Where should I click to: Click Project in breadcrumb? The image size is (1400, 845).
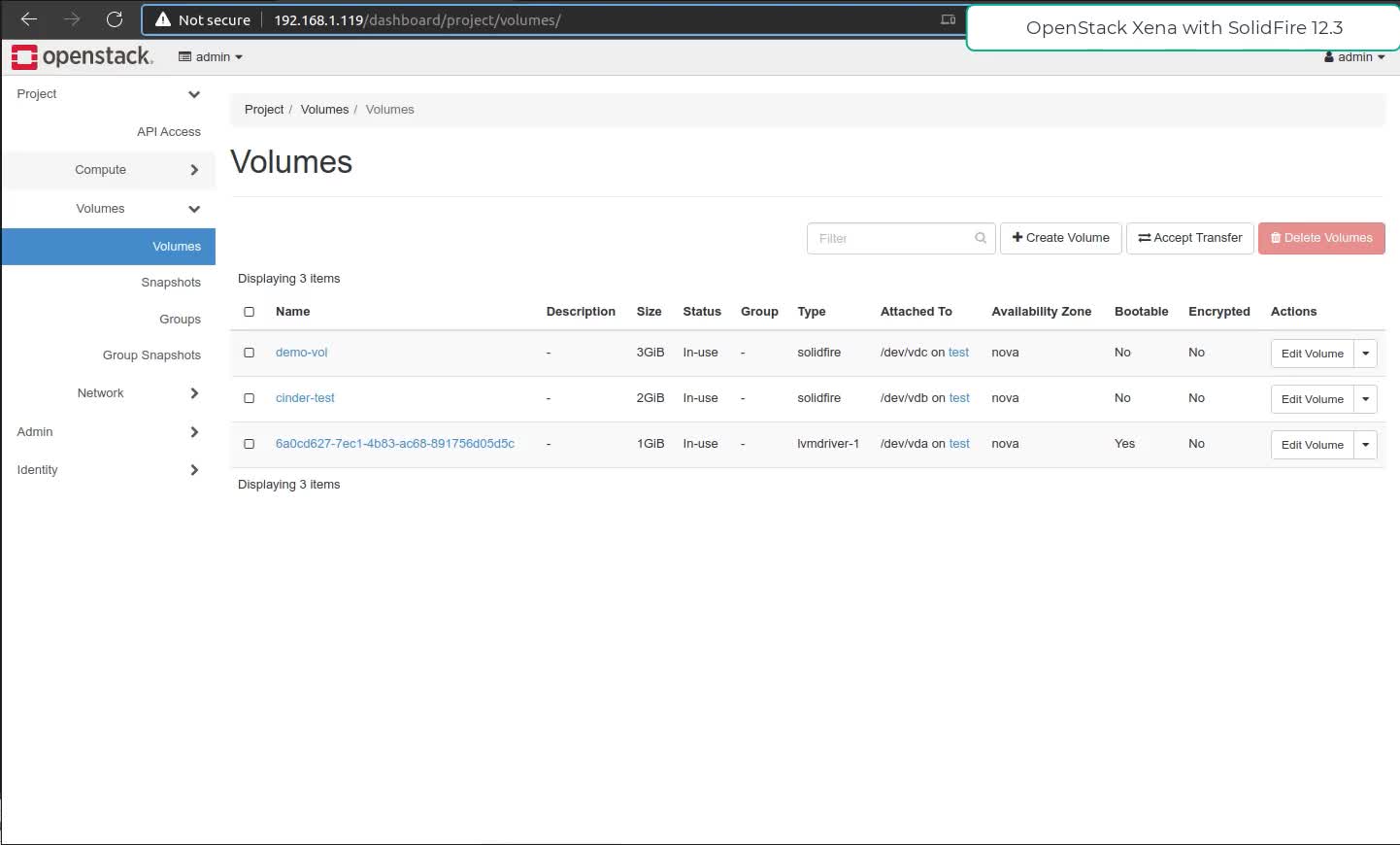(264, 110)
